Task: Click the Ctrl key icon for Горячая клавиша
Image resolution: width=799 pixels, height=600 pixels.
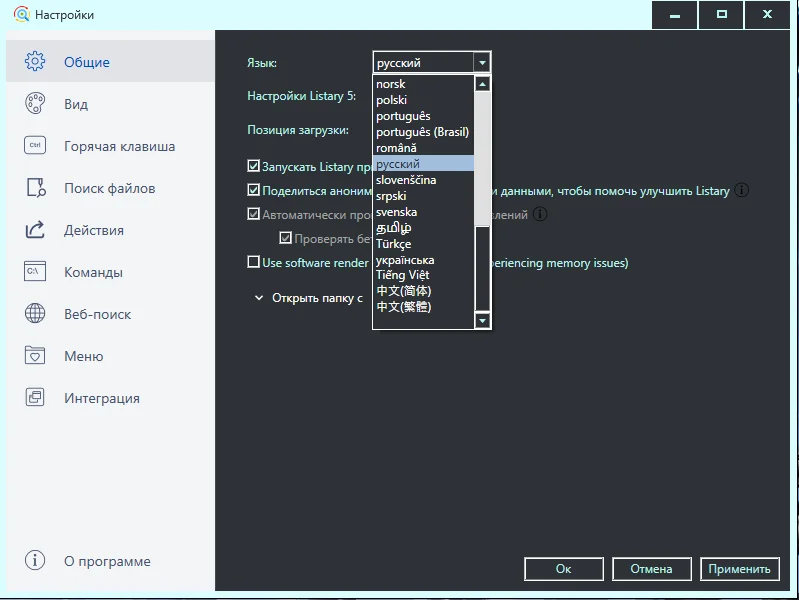Action: tap(35, 146)
